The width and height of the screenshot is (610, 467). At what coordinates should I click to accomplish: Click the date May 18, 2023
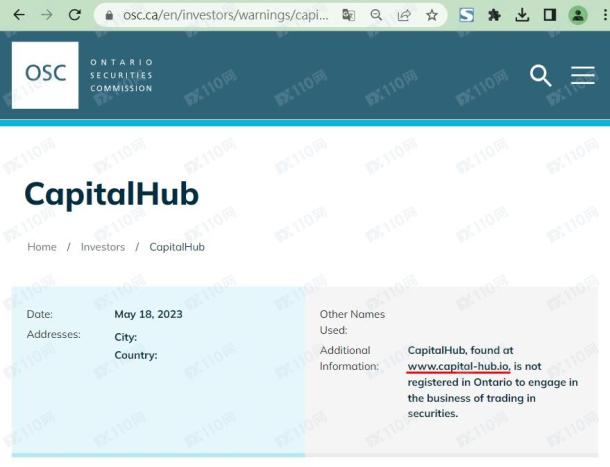148,314
